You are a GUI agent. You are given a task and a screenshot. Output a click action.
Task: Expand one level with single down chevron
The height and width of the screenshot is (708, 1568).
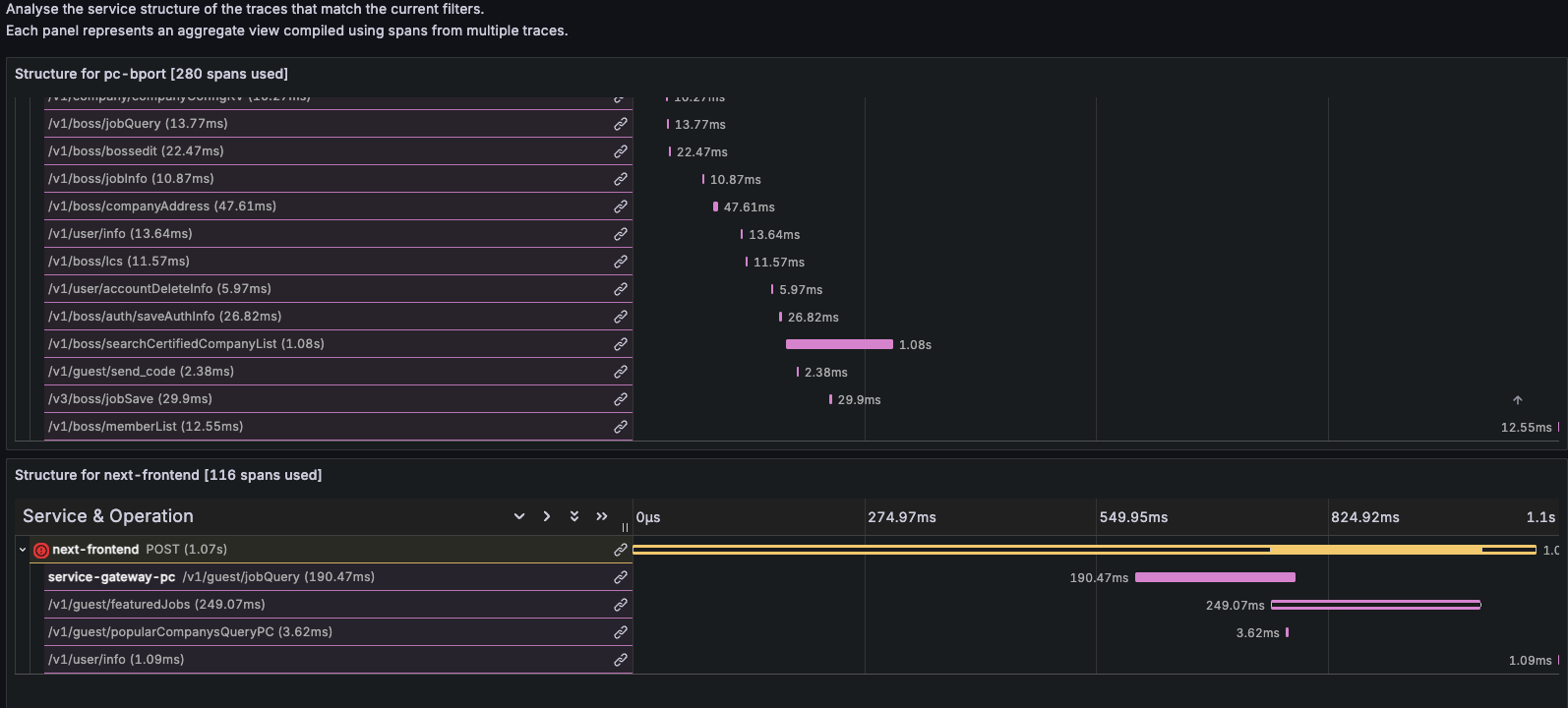pos(519,516)
